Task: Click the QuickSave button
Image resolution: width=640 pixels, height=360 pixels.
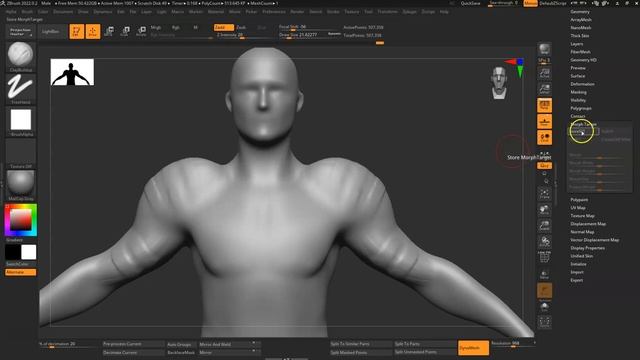Action: 470,3
